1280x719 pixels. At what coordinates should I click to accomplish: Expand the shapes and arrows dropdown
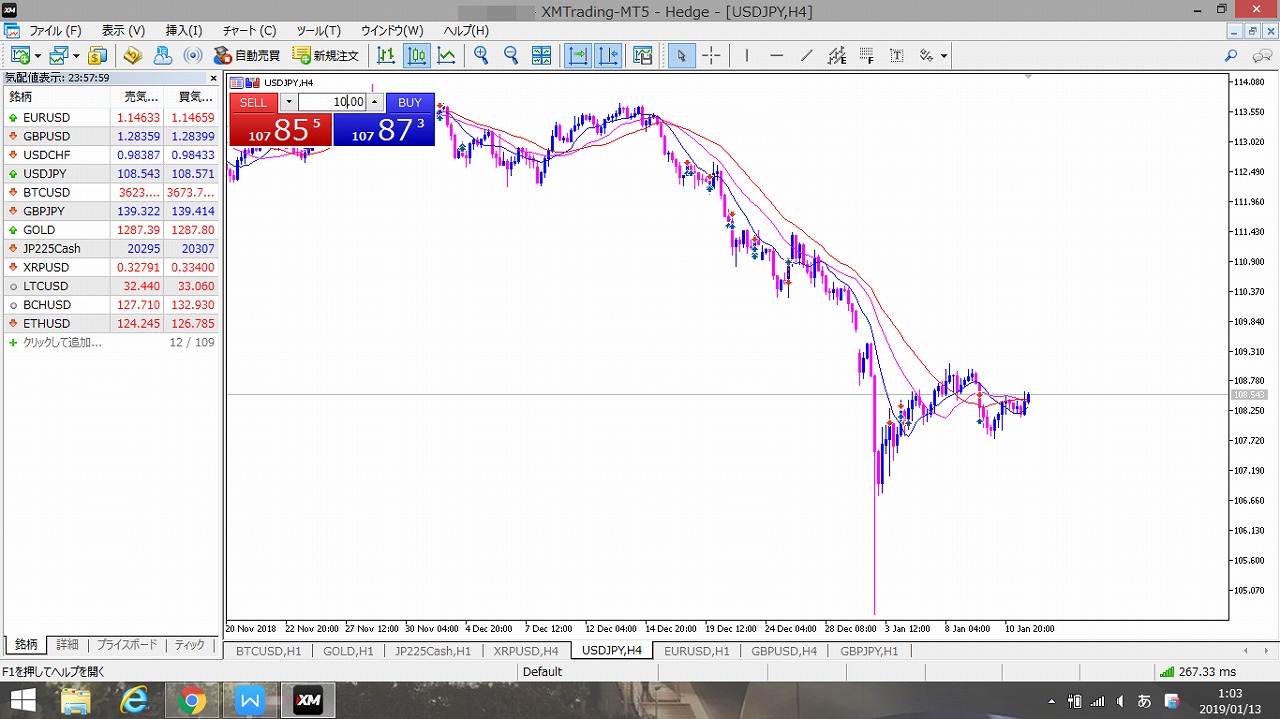[x=943, y=56]
